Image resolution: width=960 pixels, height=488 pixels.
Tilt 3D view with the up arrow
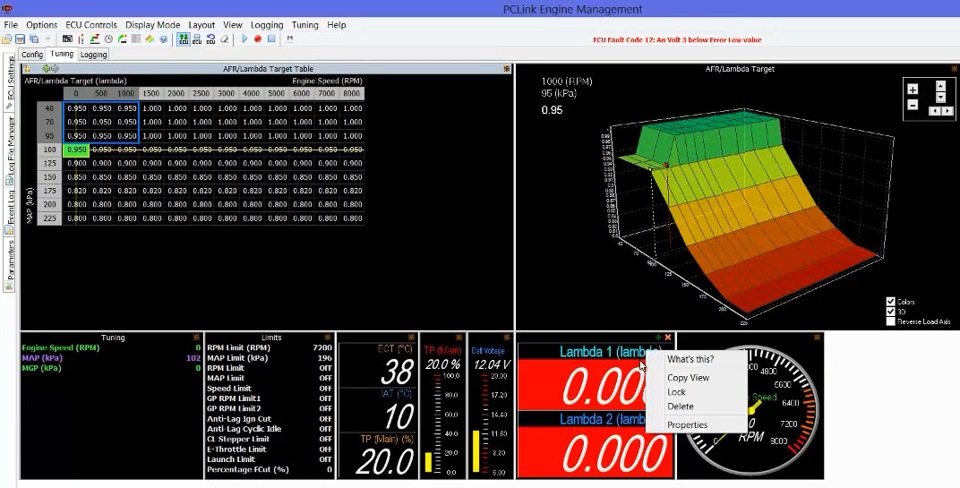pos(941,86)
